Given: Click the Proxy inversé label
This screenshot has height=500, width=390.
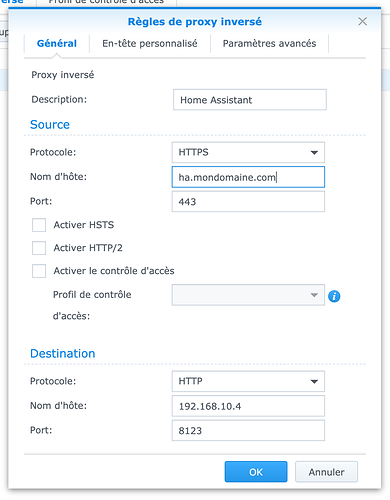Looking at the screenshot, I should (63, 75).
